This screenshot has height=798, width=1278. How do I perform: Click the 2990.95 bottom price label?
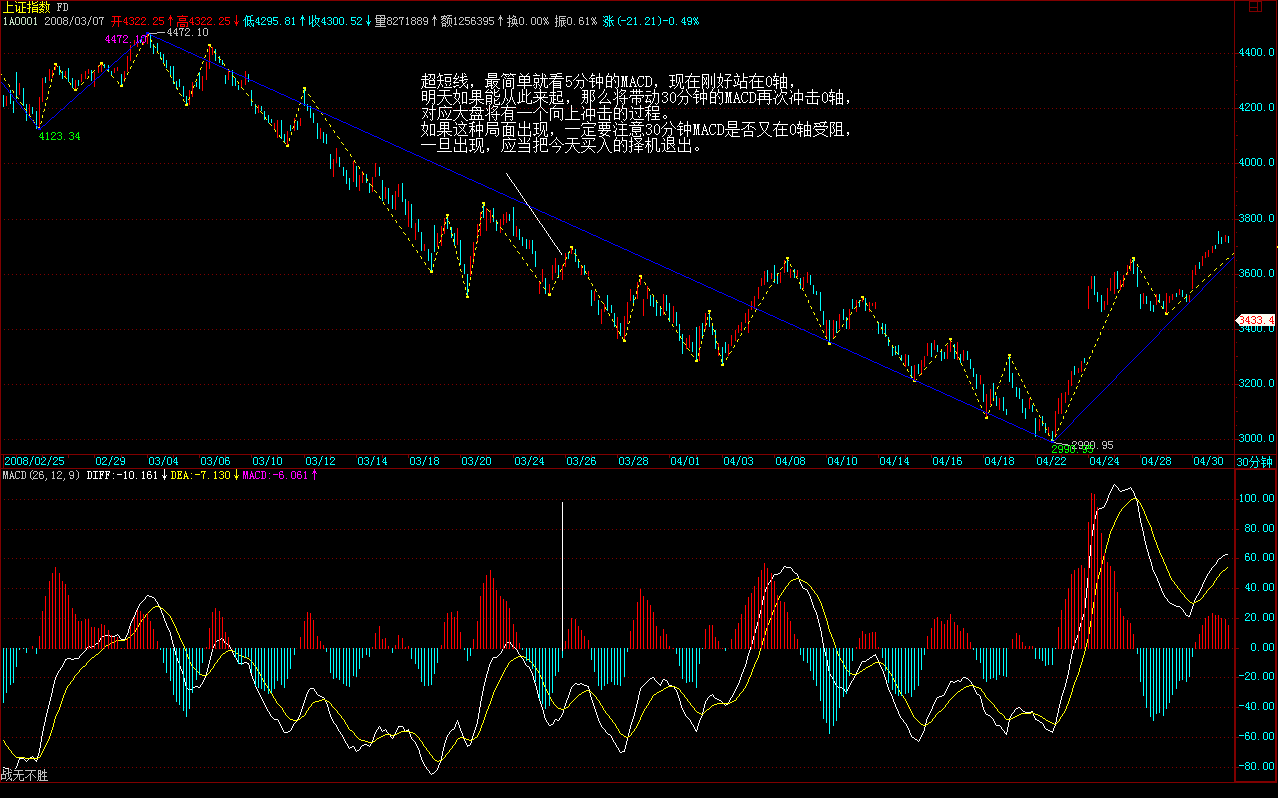coord(1091,445)
